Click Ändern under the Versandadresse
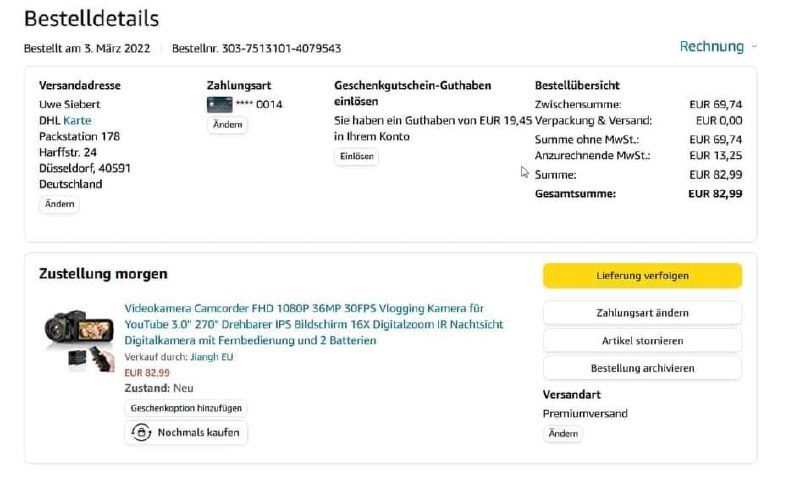800x480 pixels. [x=60, y=204]
